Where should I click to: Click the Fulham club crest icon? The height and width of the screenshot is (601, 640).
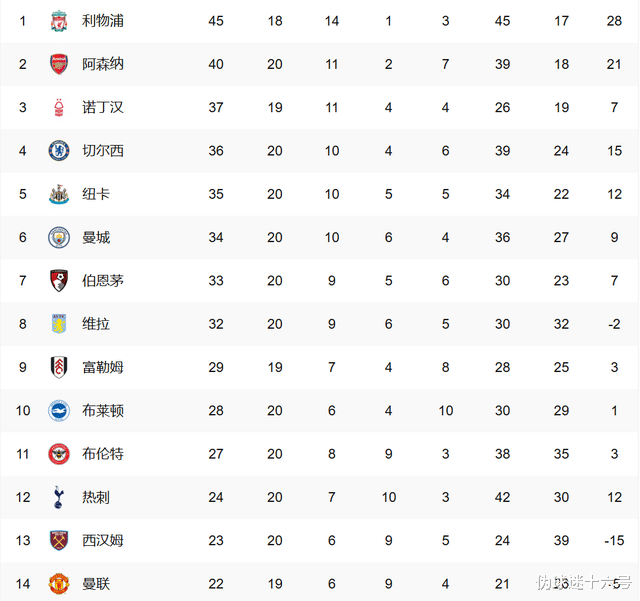click(59, 367)
